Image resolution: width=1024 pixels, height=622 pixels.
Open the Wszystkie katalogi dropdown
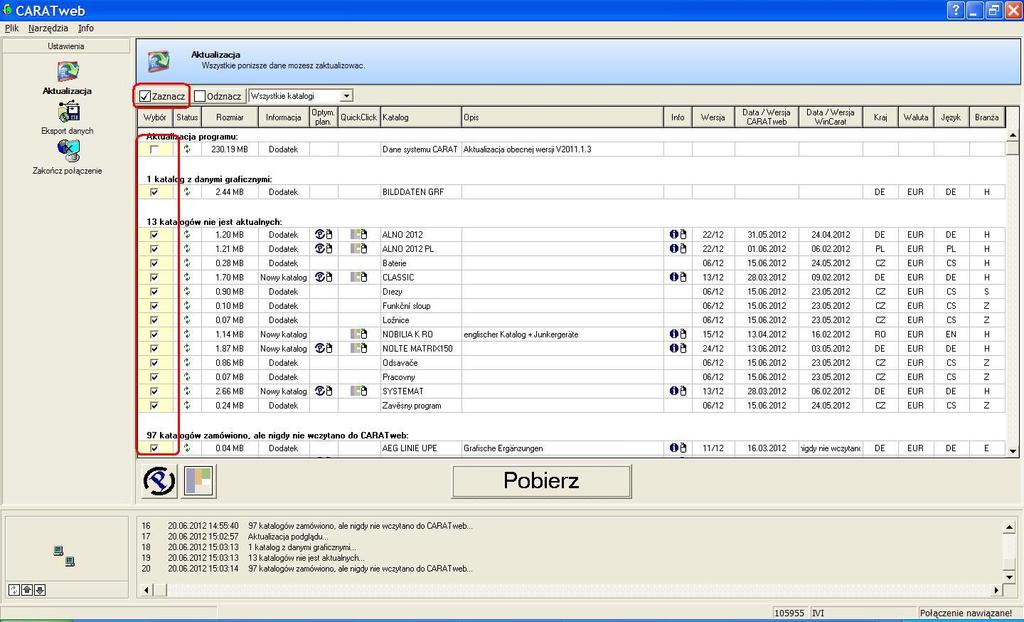[x=346, y=96]
